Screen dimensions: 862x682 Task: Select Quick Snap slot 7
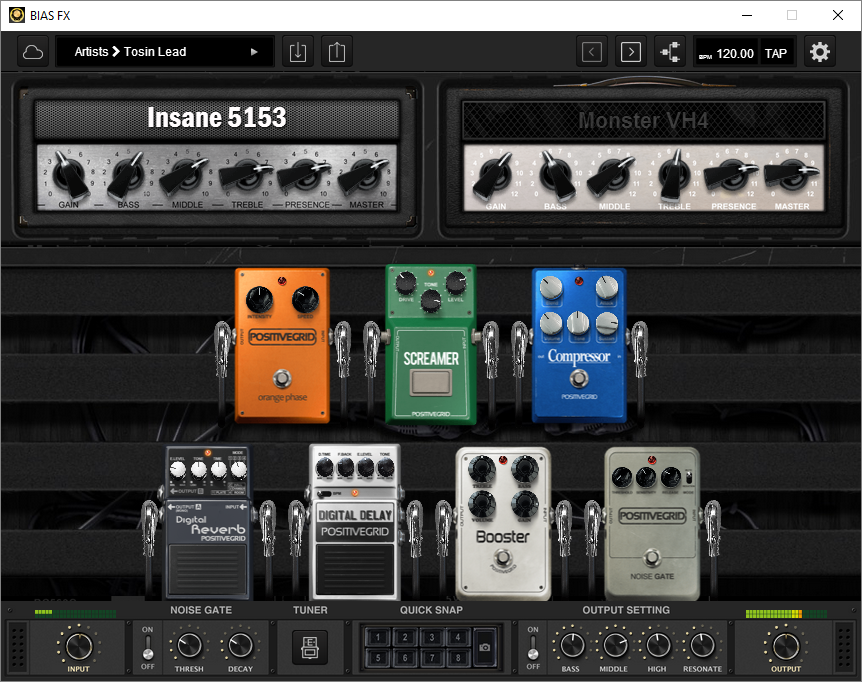(432, 657)
